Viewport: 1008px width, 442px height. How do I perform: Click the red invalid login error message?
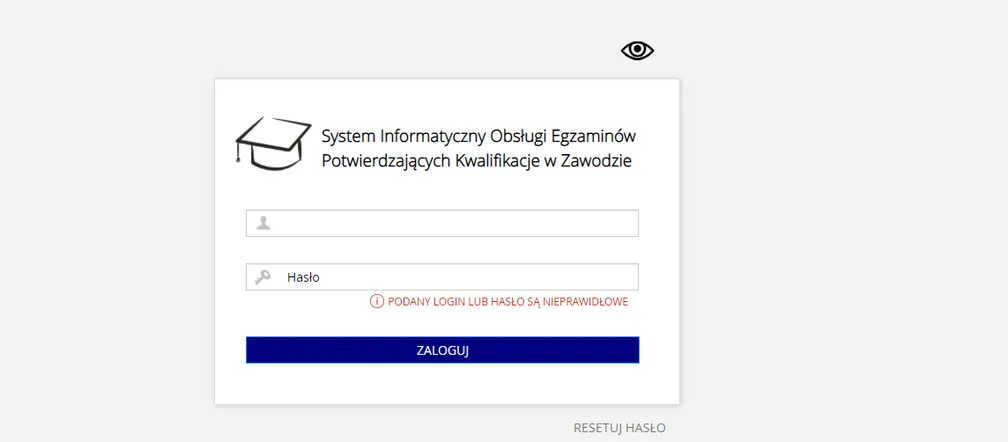pyautogui.click(x=507, y=301)
